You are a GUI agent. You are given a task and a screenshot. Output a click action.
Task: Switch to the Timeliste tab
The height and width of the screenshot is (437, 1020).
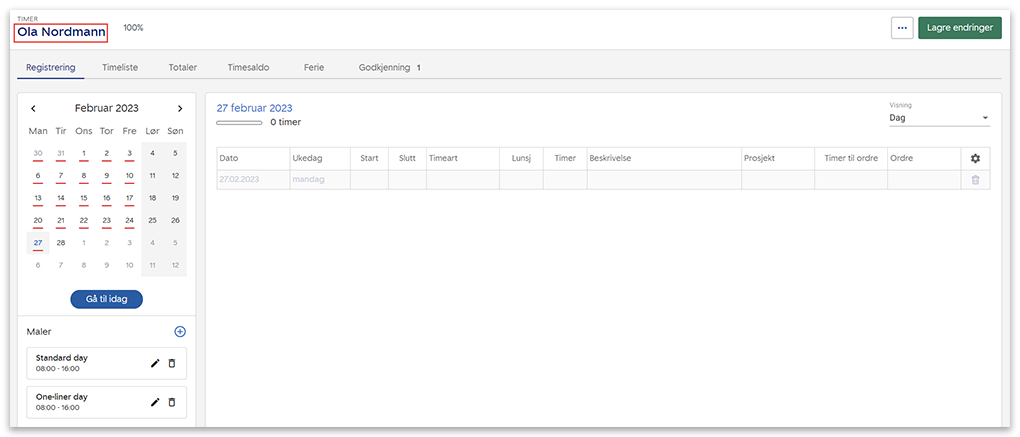[x=120, y=68]
